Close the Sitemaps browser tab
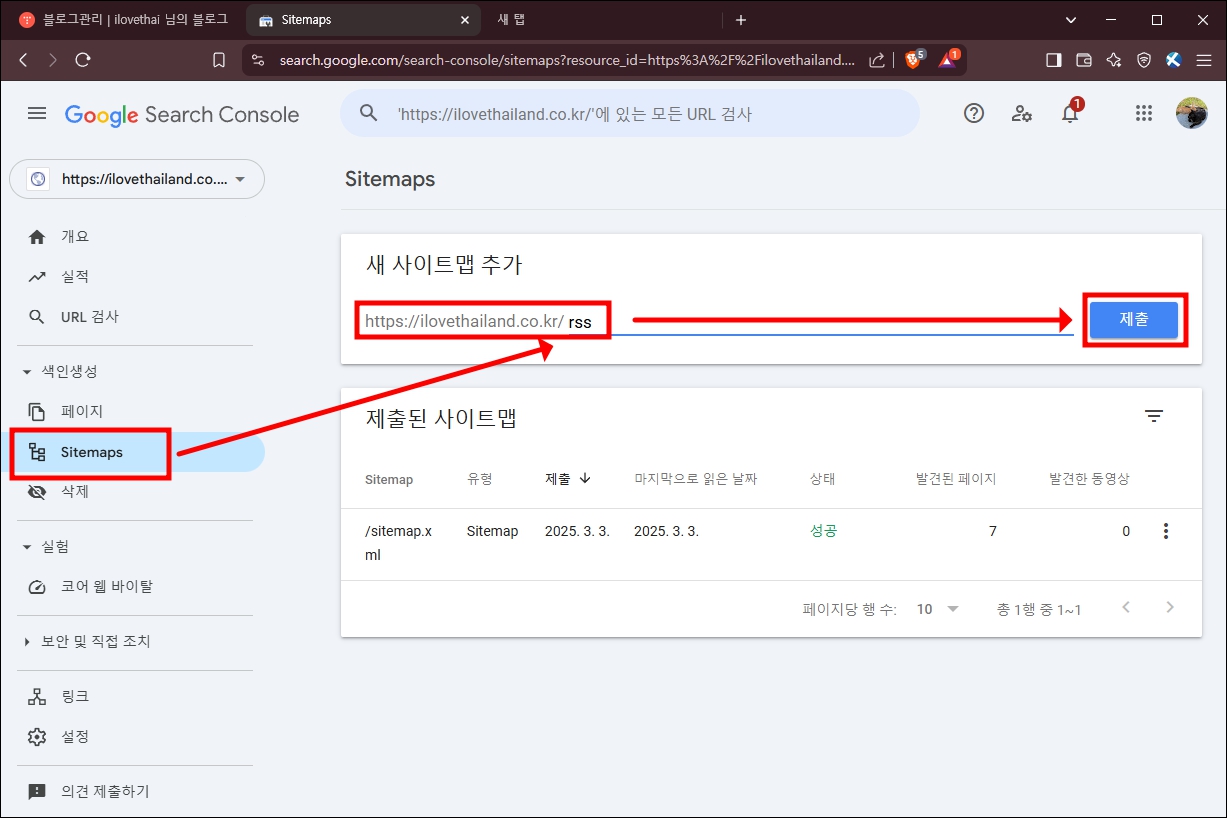The image size is (1227, 818). point(464,20)
